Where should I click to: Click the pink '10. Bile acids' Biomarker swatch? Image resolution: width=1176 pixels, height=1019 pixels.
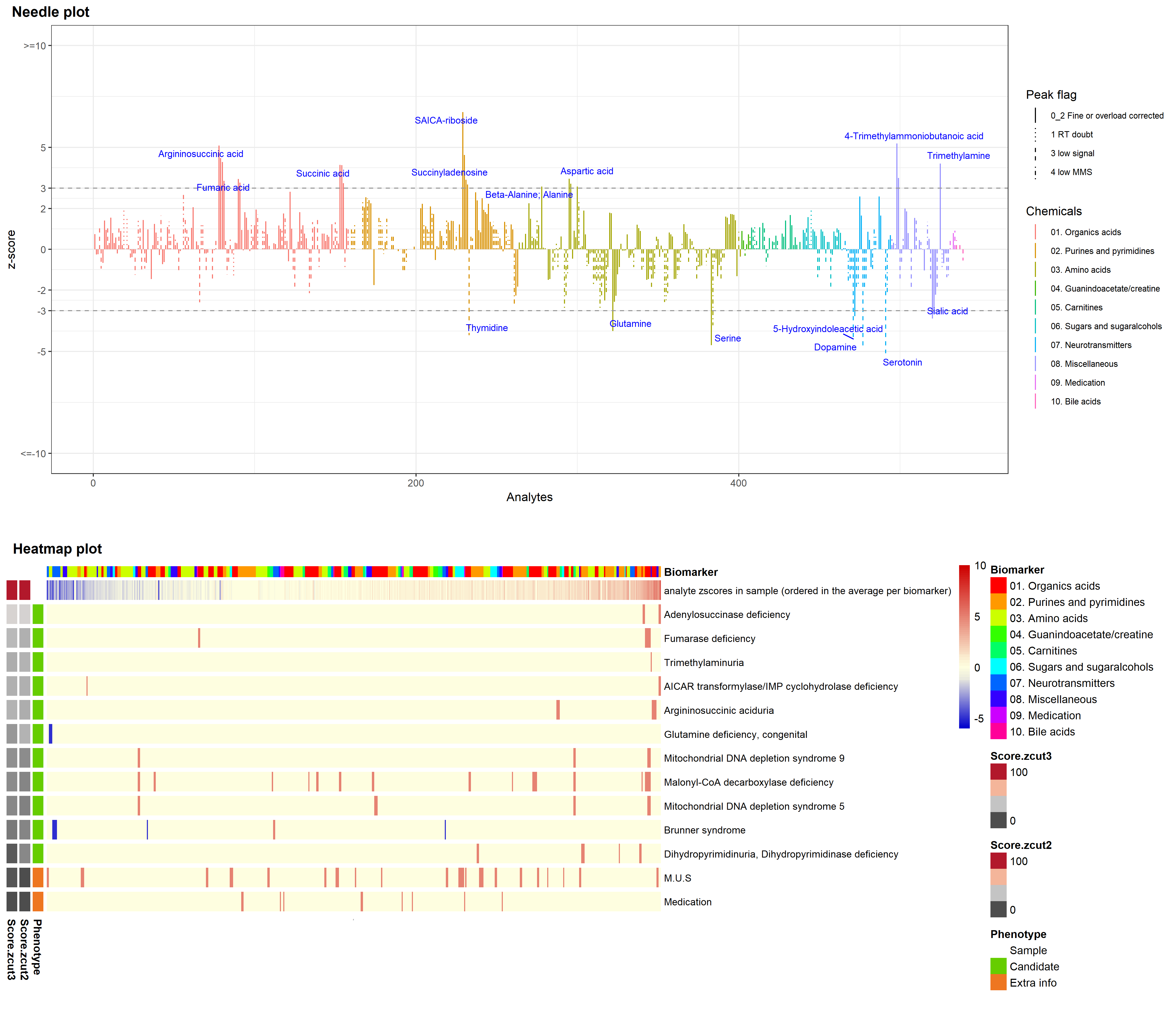point(998,731)
